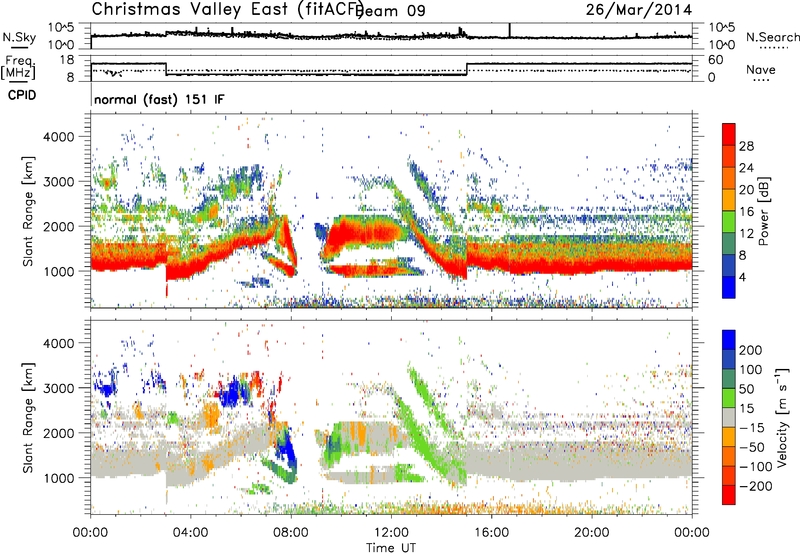
Task: Pick the red bottom segment of the velocity colorbar
Action: pos(729,495)
